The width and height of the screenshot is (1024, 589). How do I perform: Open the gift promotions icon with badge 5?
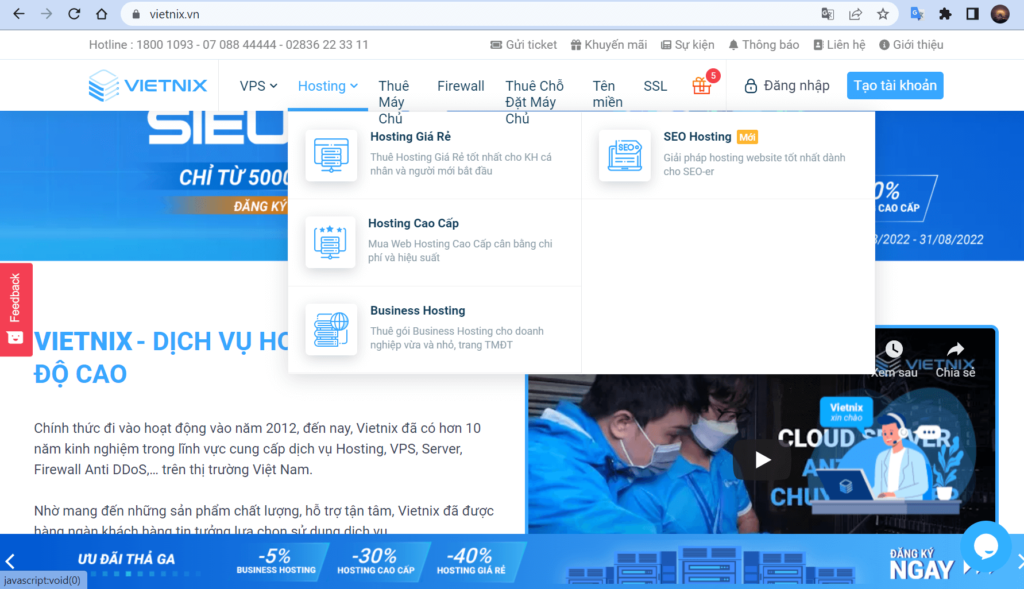click(x=703, y=86)
